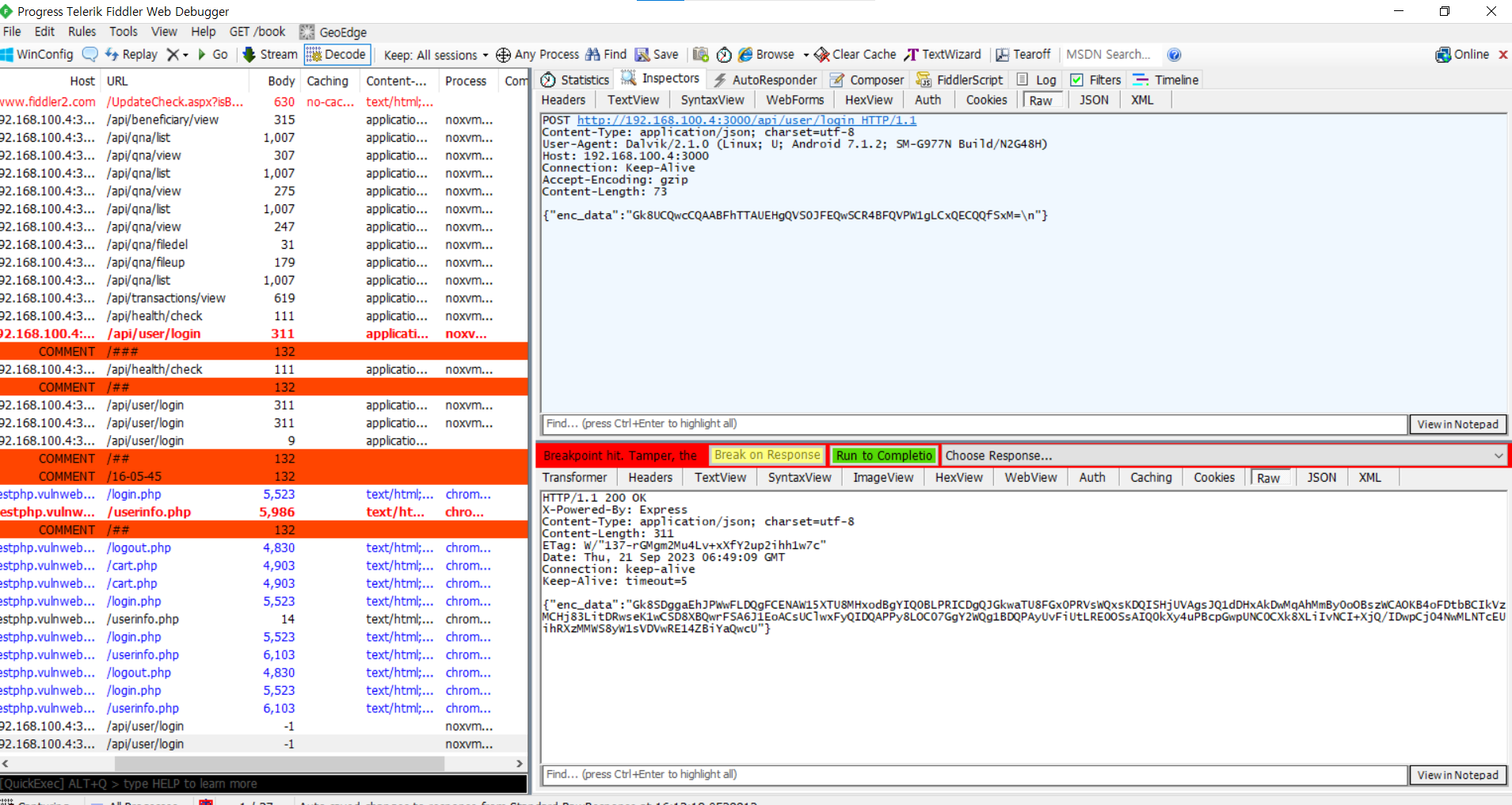Click the FiddlerScript scroll icon
Image resolution: width=1512 pixels, height=805 pixels.
(924, 80)
